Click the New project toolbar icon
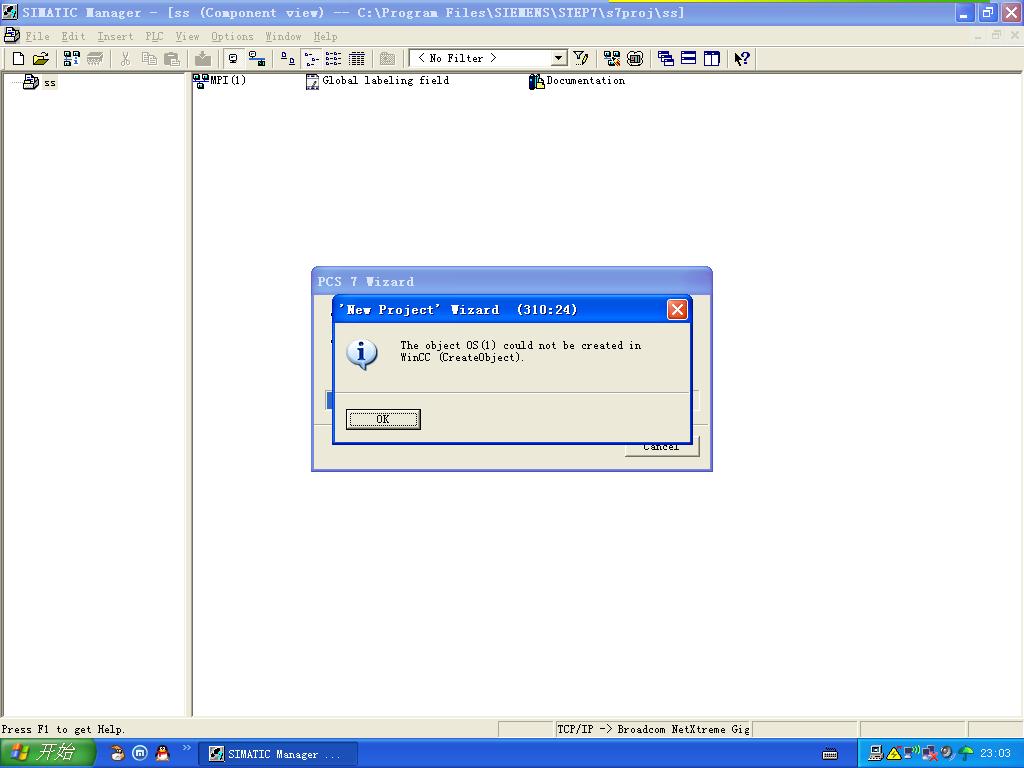 (x=18, y=59)
